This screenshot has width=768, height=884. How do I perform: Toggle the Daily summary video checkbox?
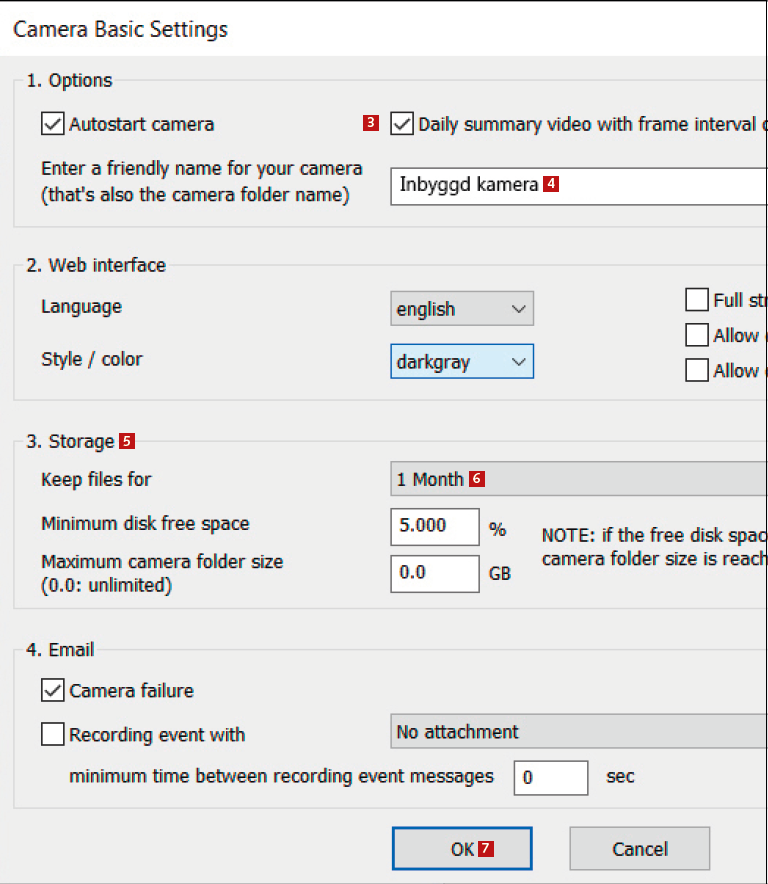(x=402, y=125)
